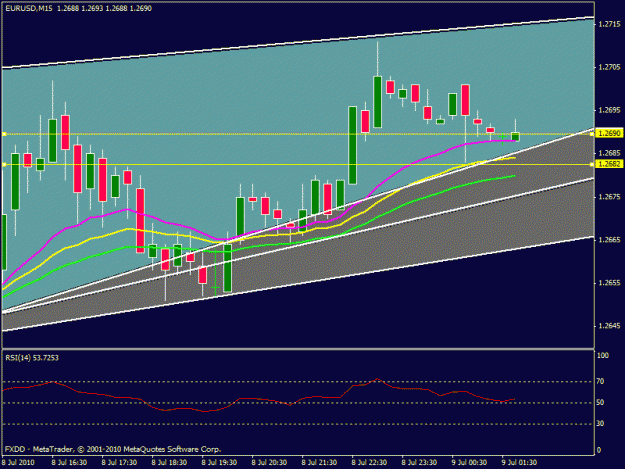
Task: Select right handle of 1.2682 horizontal line
Action: (x=592, y=164)
